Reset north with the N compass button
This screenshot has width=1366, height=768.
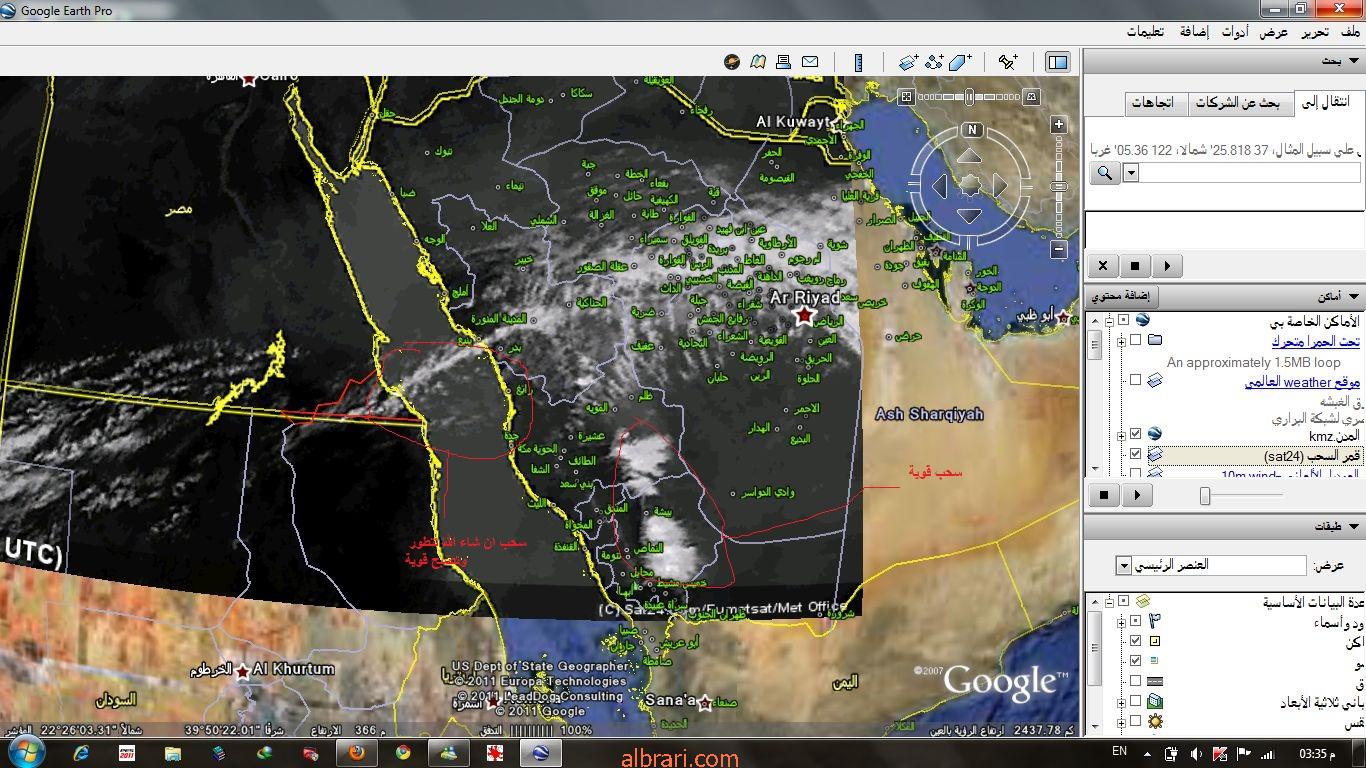click(971, 130)
